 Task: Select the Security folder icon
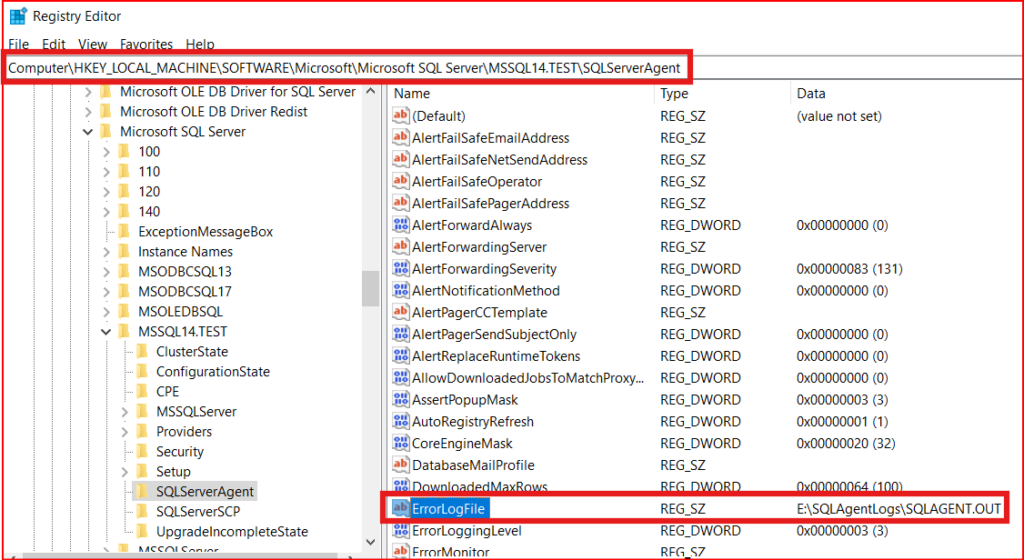(x=142, y=452)
